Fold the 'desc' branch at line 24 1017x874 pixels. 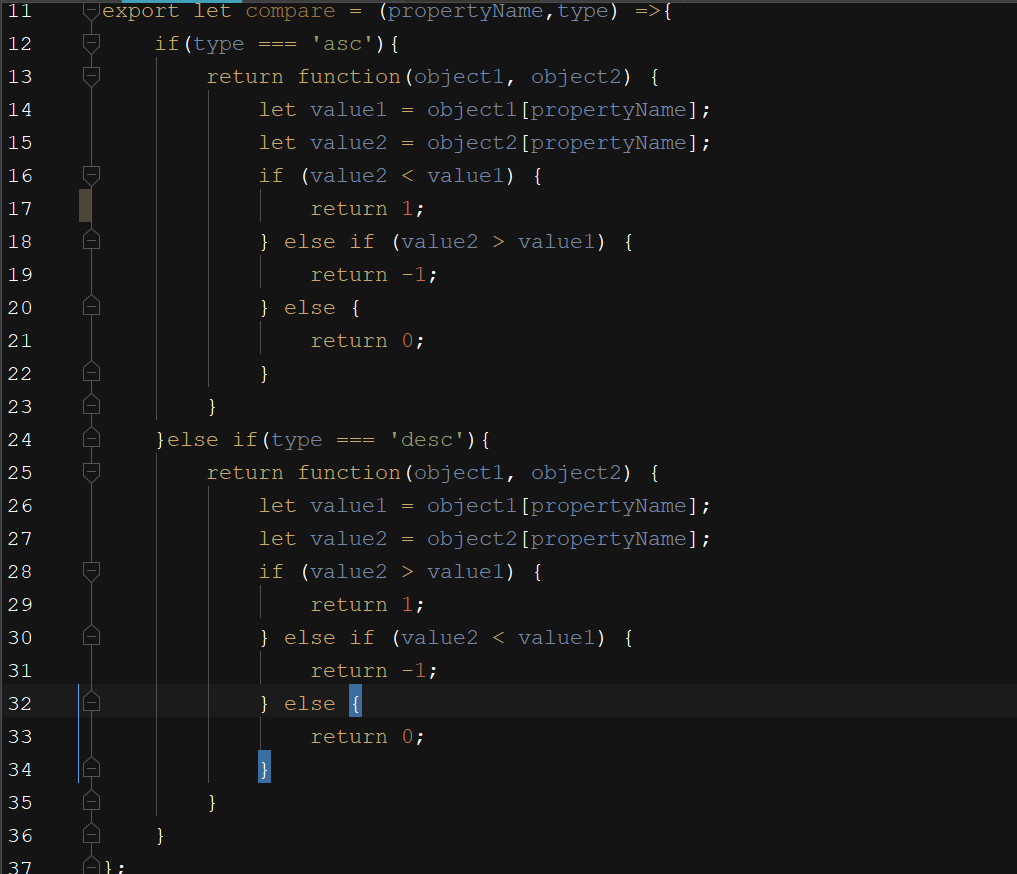click(x=90, y=439)
